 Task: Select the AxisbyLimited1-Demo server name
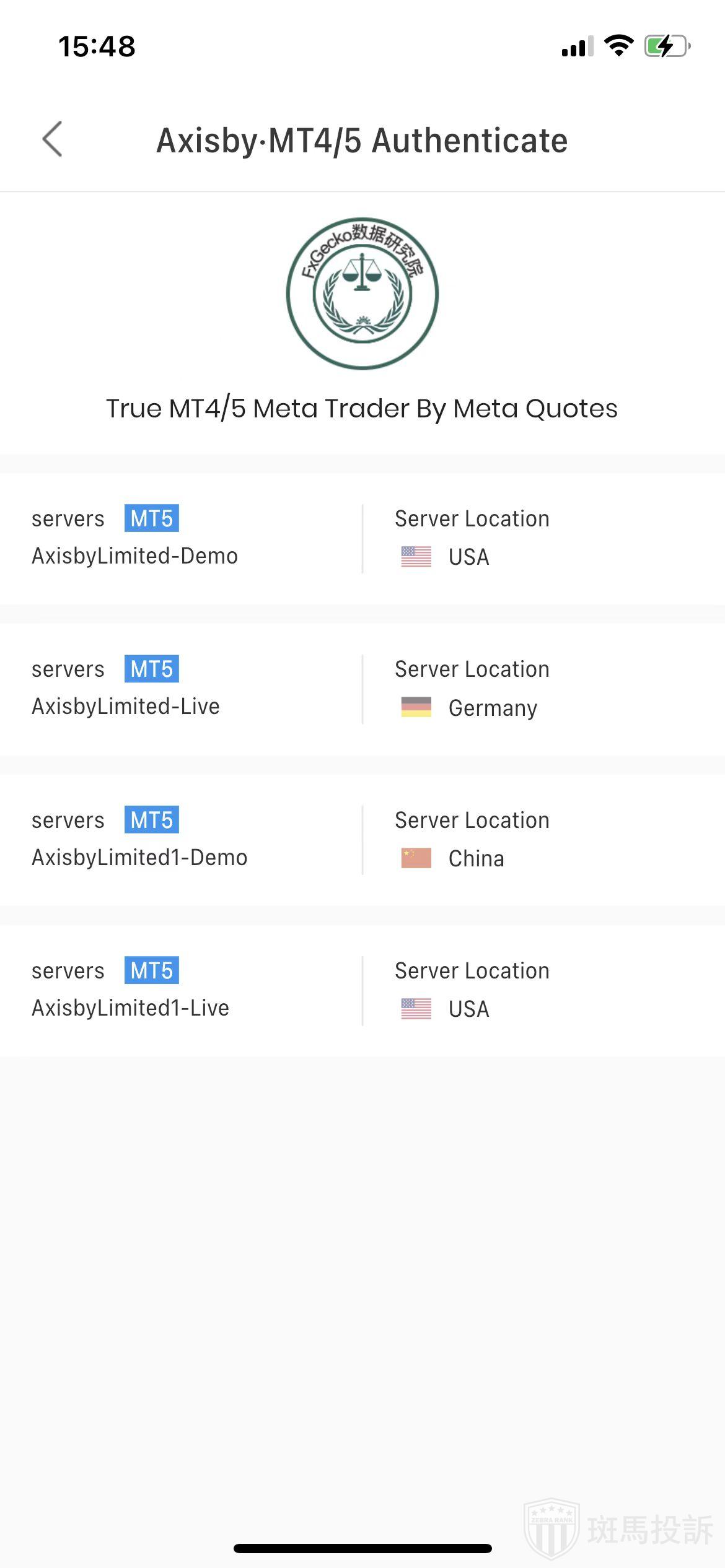point(139,858)
